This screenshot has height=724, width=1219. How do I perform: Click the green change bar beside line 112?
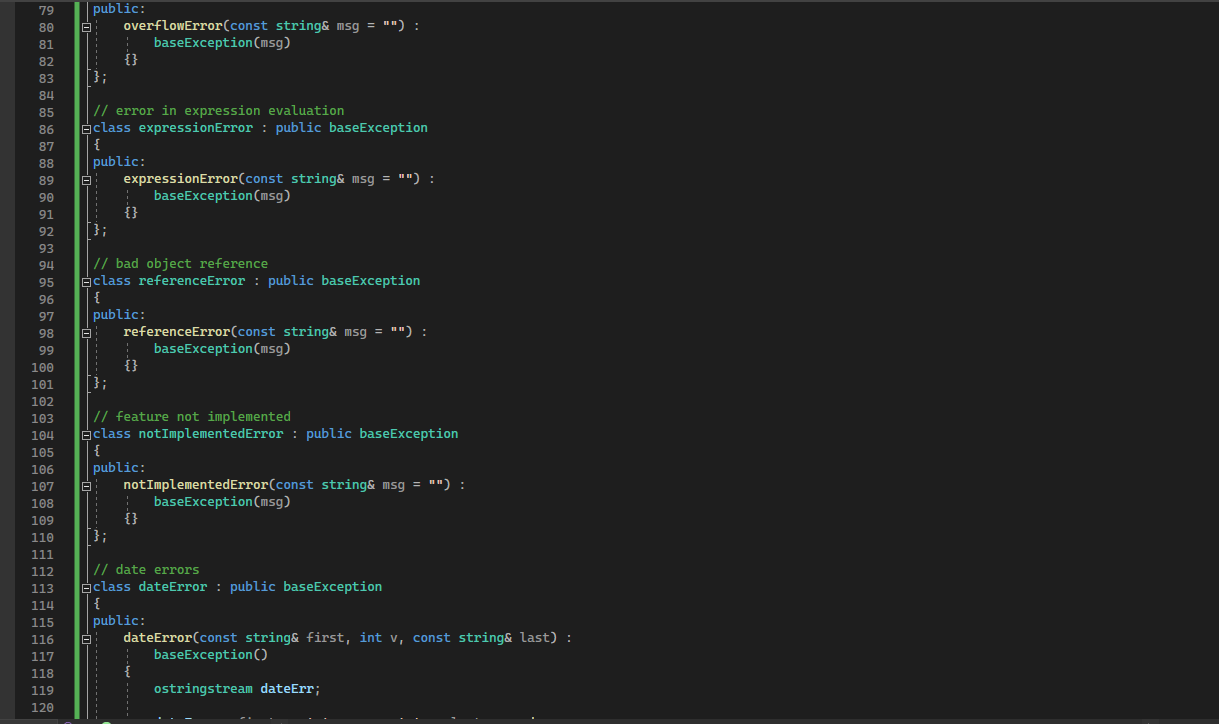[76, 569]
